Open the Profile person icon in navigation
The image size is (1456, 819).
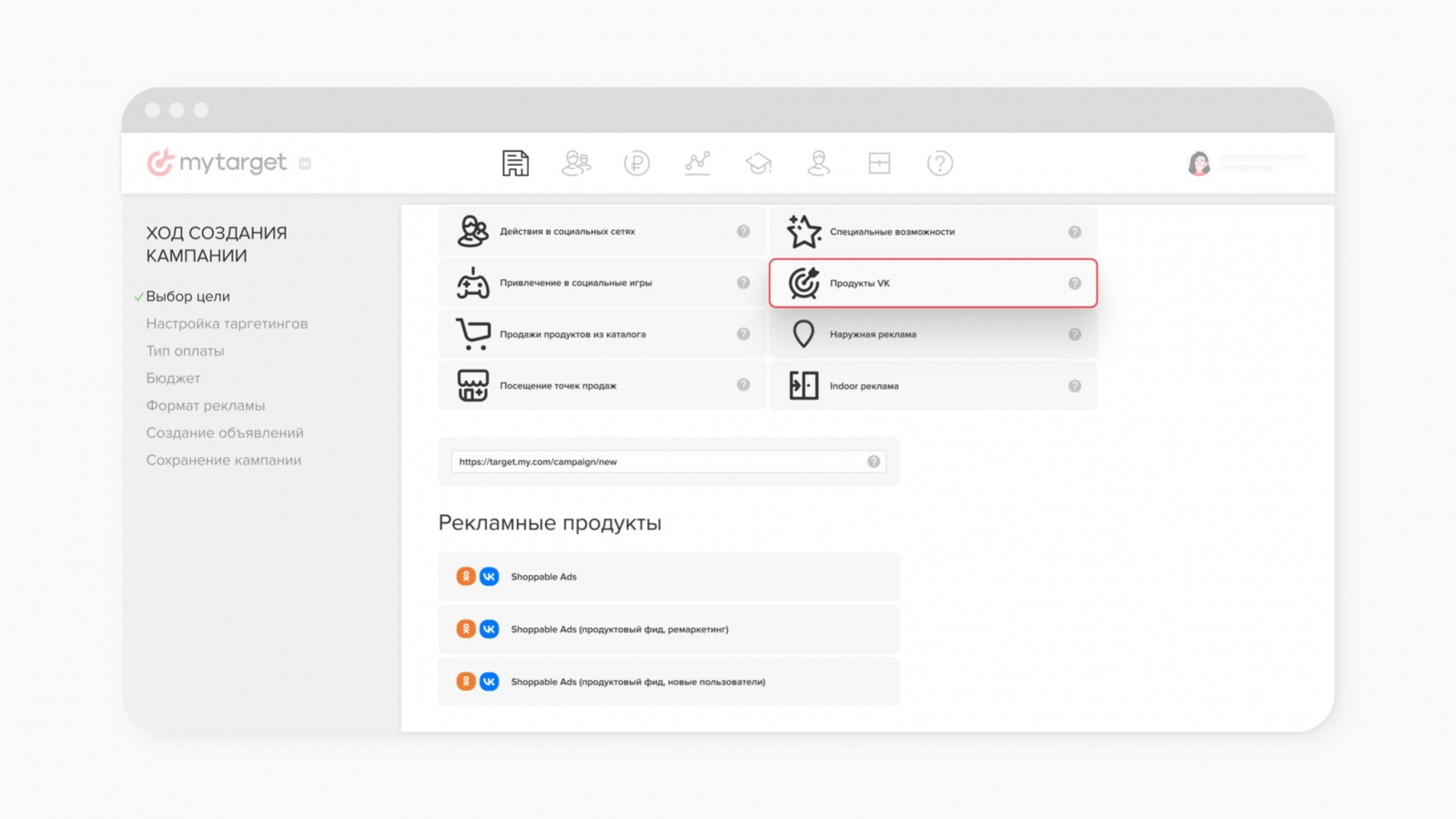pyautogui.click(x=819, y=163)
